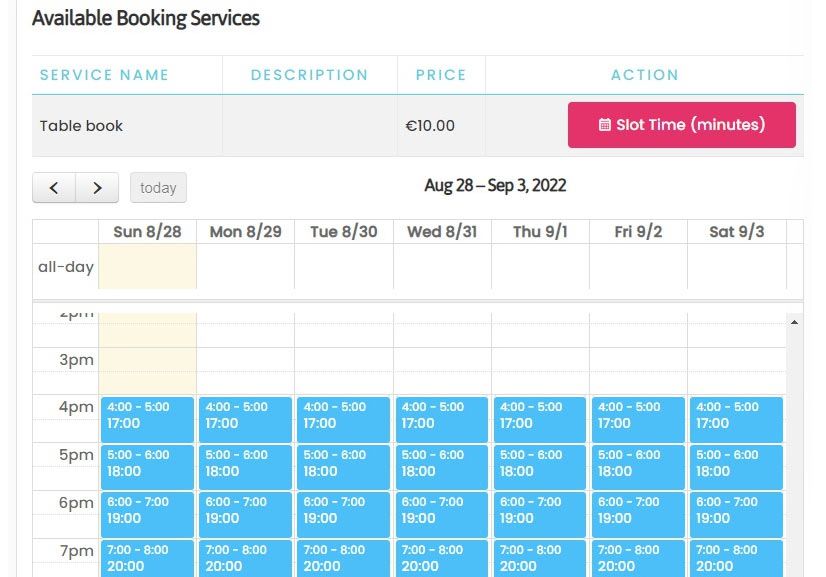Viewport: 826px width, 577px height.
Task: Click the 6:00 – 7:00 slot on Mon 8/29
Action: (244, 513)
